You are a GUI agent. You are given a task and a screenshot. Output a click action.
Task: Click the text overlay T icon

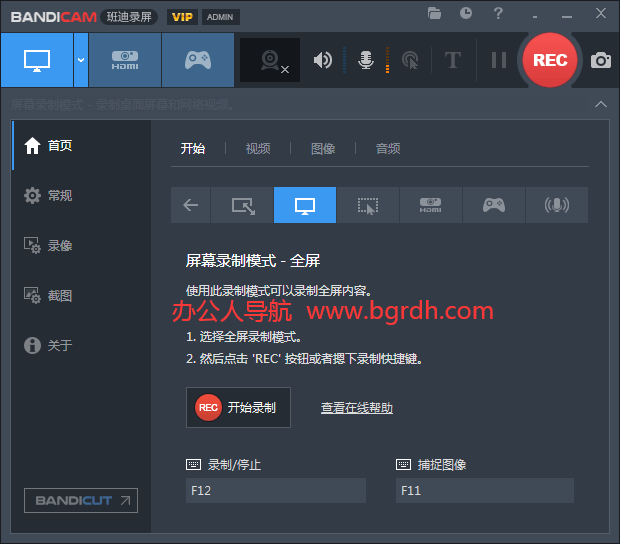453,60
